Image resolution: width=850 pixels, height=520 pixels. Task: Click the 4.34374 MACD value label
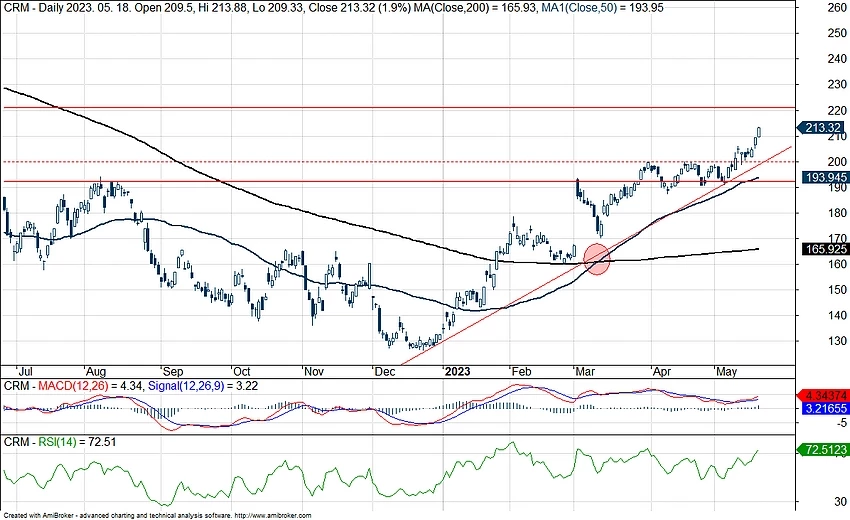click(x=825, y=396)
